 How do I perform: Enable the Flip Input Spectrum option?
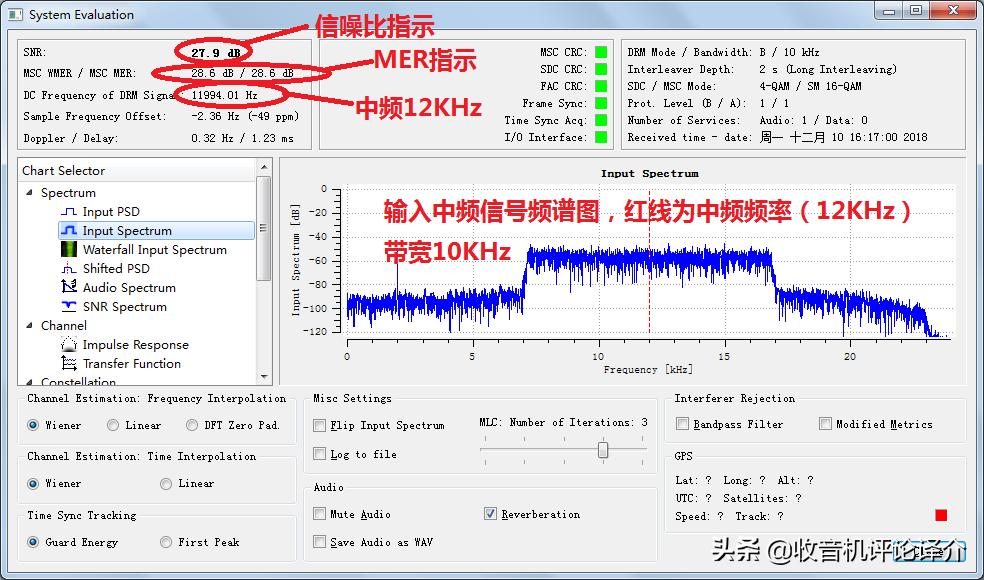pos(319,425)
